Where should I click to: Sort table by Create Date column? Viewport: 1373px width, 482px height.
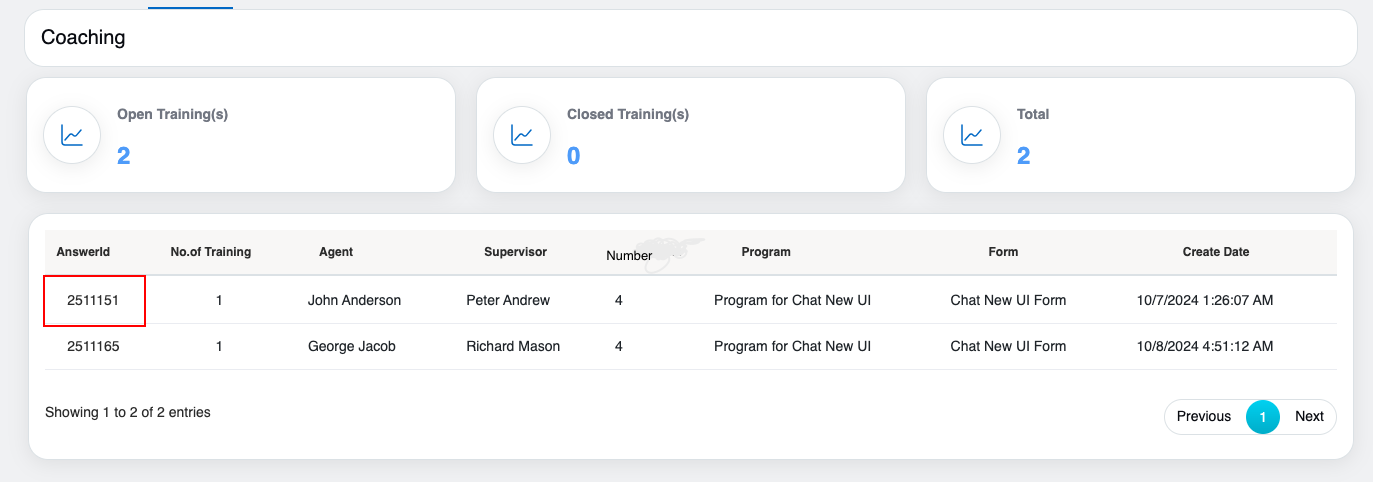[x=1216, y=252]
